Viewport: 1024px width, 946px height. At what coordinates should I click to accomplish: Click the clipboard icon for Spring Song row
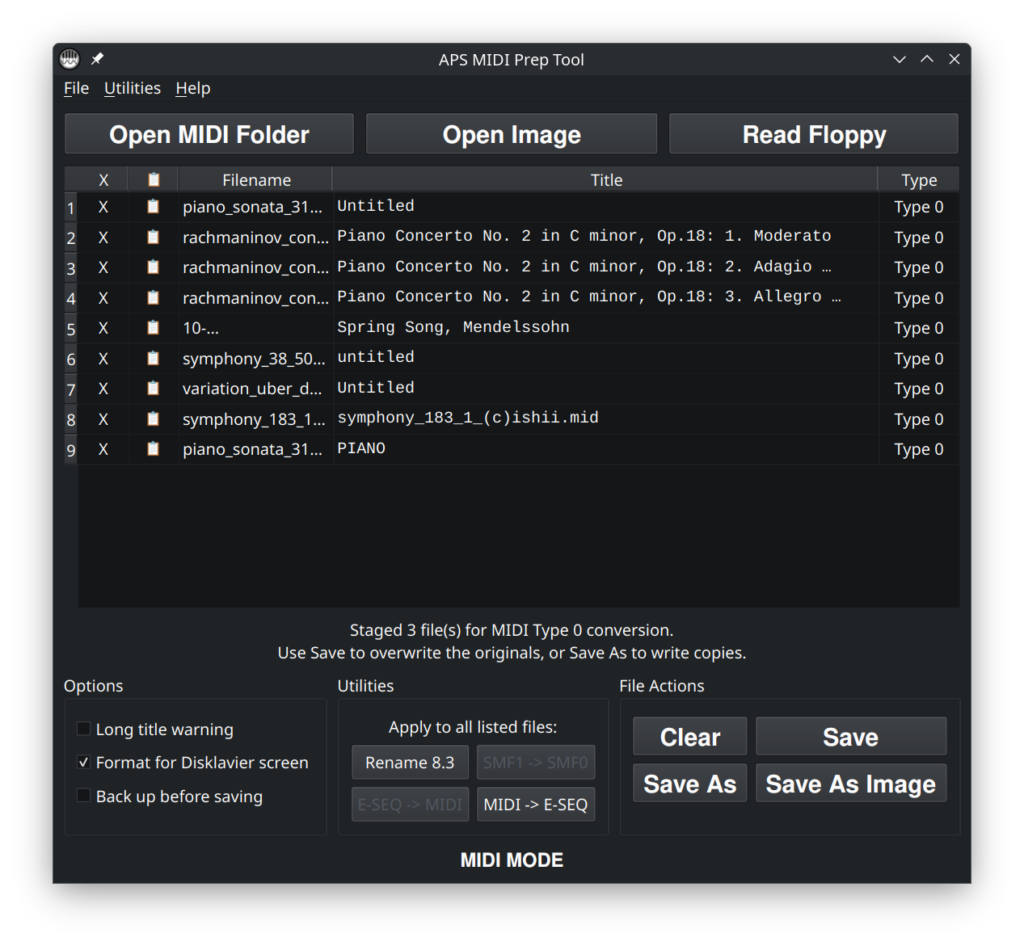click(x=153, y=328)
